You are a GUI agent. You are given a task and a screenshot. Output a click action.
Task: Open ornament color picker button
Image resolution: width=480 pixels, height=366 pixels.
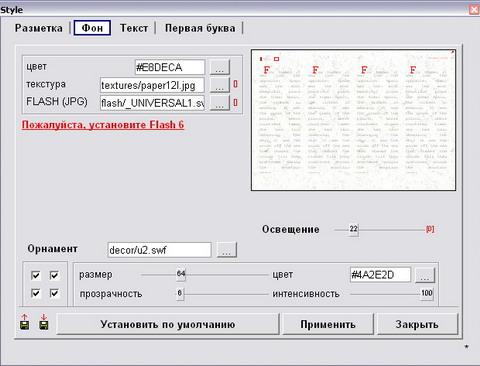point(425,275)
